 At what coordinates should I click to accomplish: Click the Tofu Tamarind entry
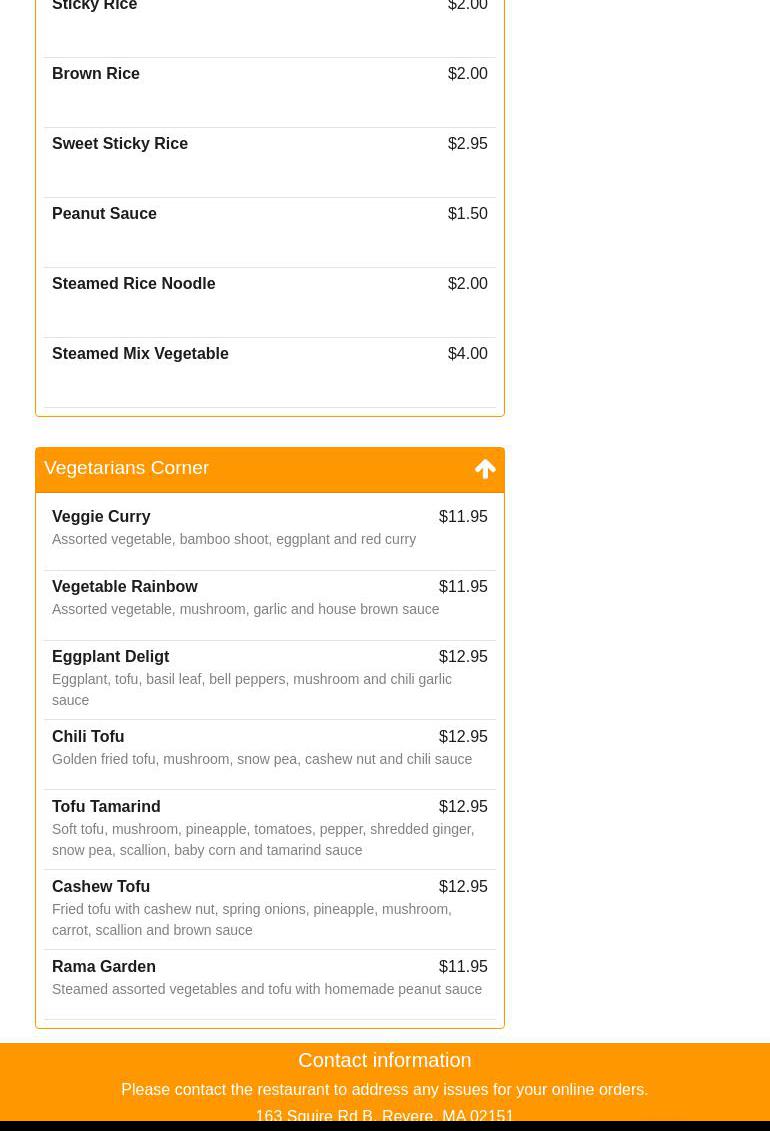(x=106, y=807)
